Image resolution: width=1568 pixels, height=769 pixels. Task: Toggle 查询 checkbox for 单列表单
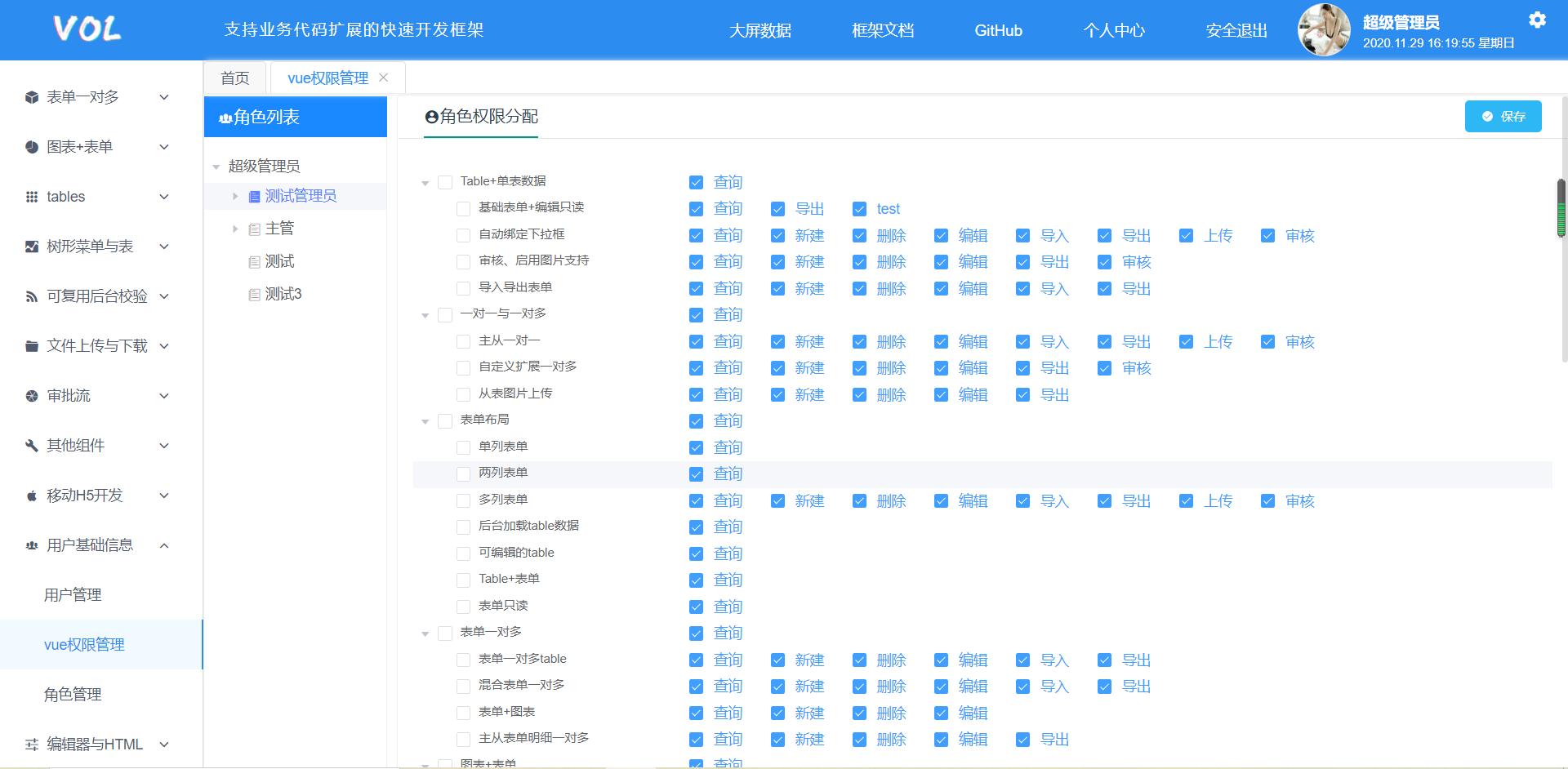tap(696, 447)
